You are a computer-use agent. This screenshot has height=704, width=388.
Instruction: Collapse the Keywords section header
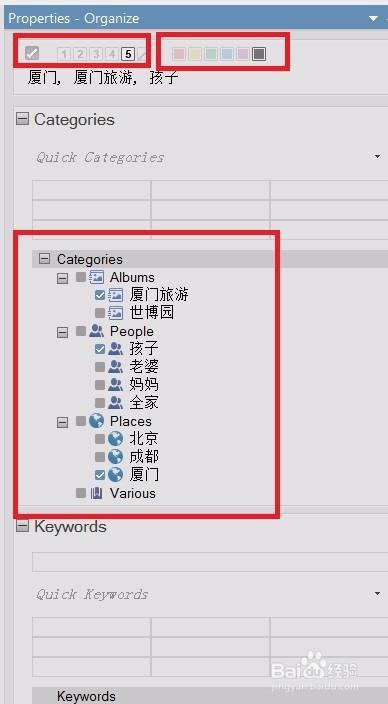22,526
